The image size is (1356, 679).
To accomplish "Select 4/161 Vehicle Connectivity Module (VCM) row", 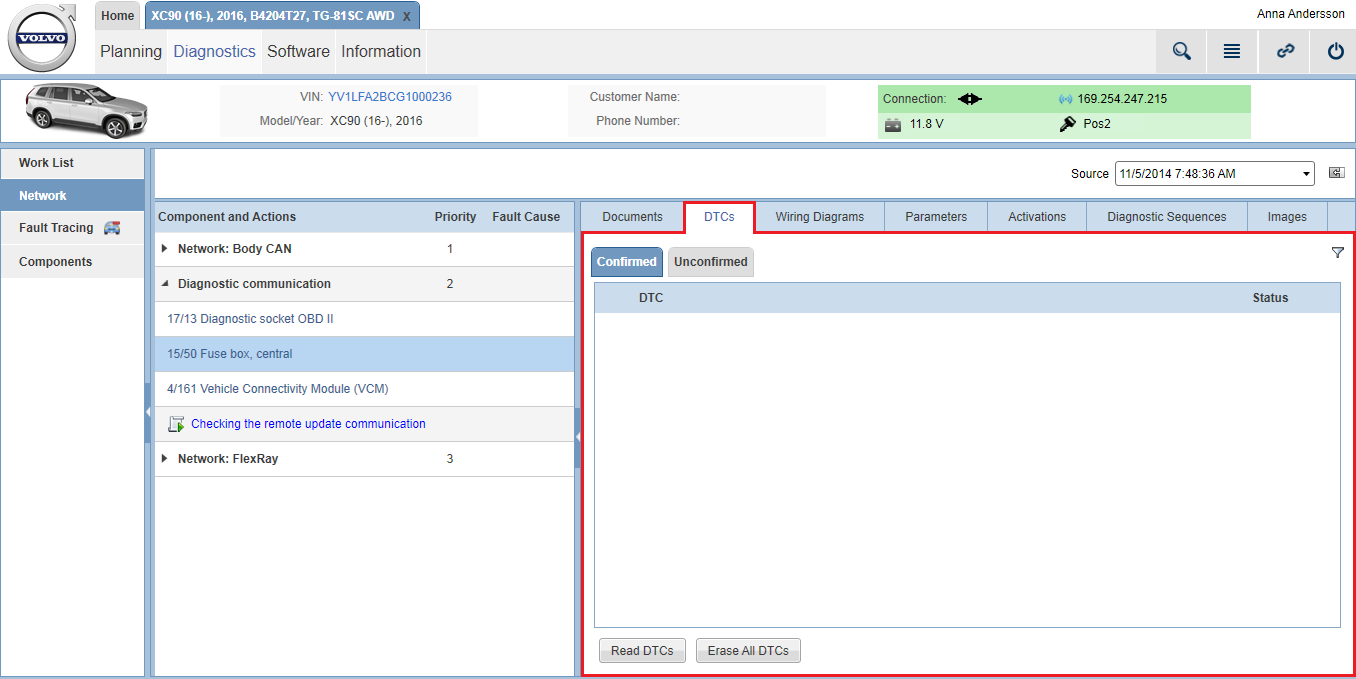I will [365, 389].
